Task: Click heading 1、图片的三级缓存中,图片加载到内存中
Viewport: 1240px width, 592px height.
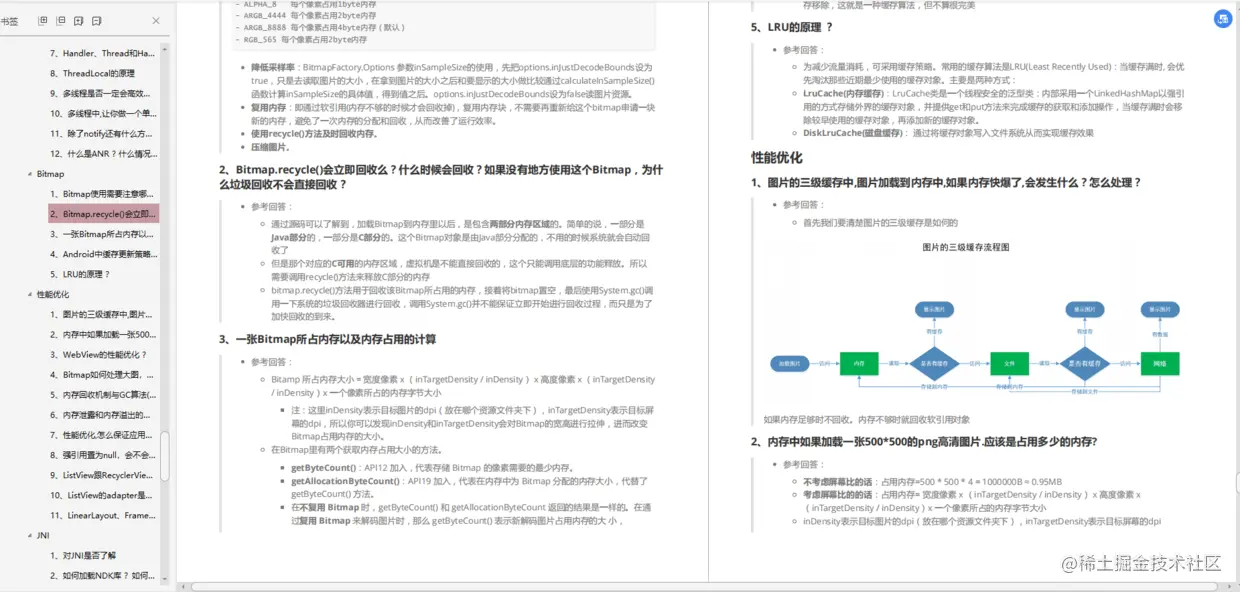Action: 946,182
